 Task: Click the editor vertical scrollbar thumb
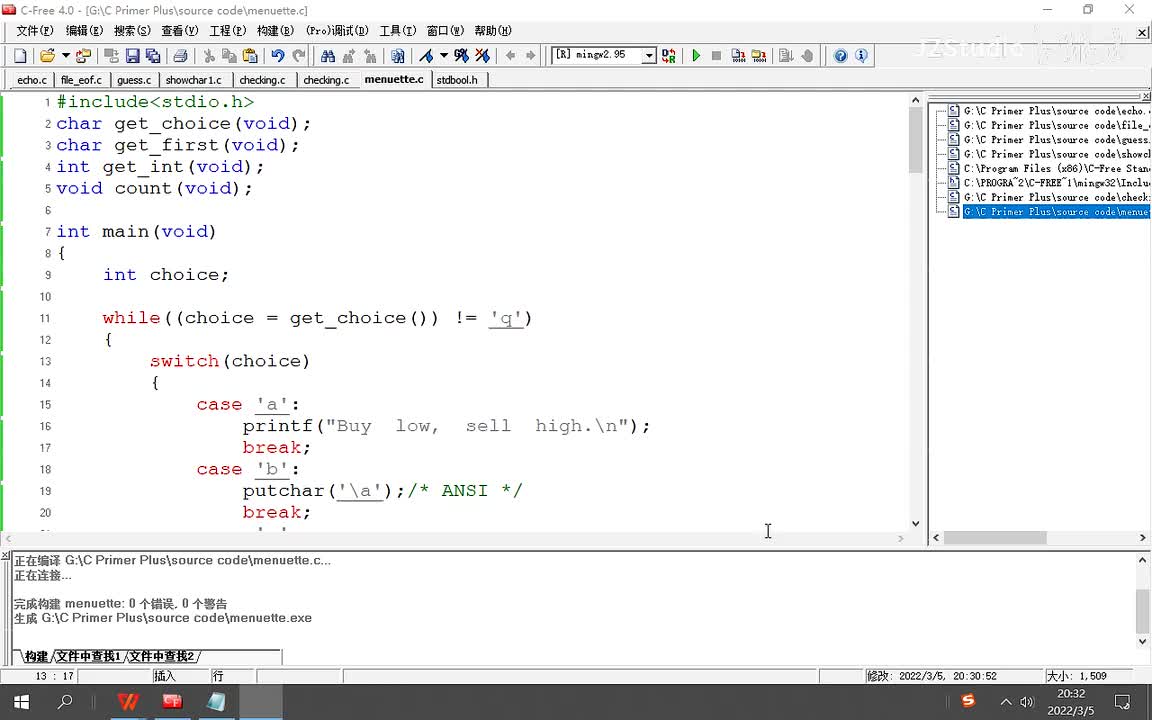click(915, 140)
